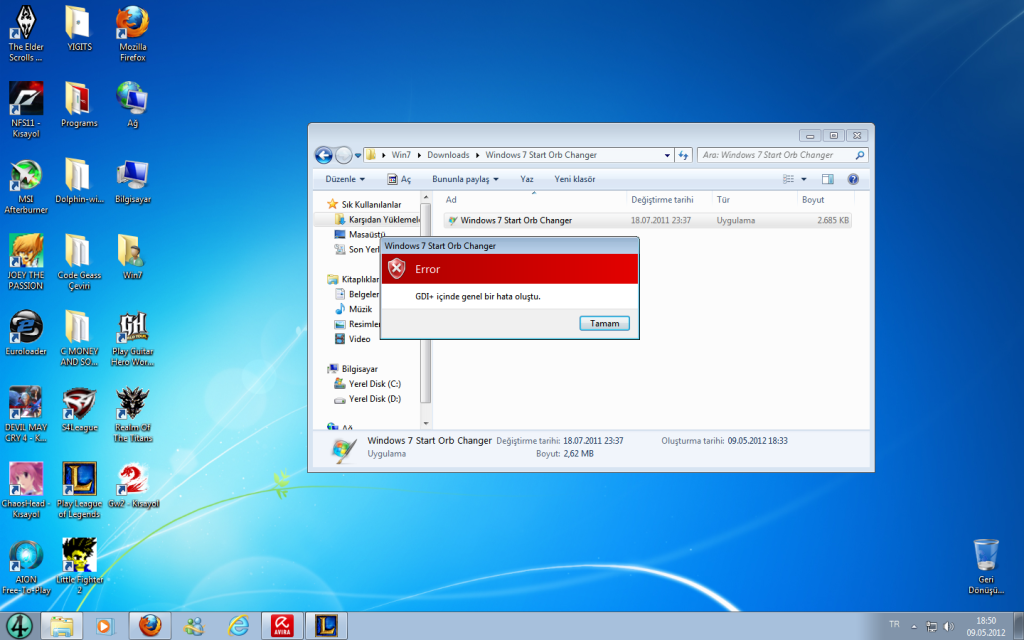1024x640 pixels.
Task: Open the Ağ network desktop icon
Action: [x=133, y=104]
